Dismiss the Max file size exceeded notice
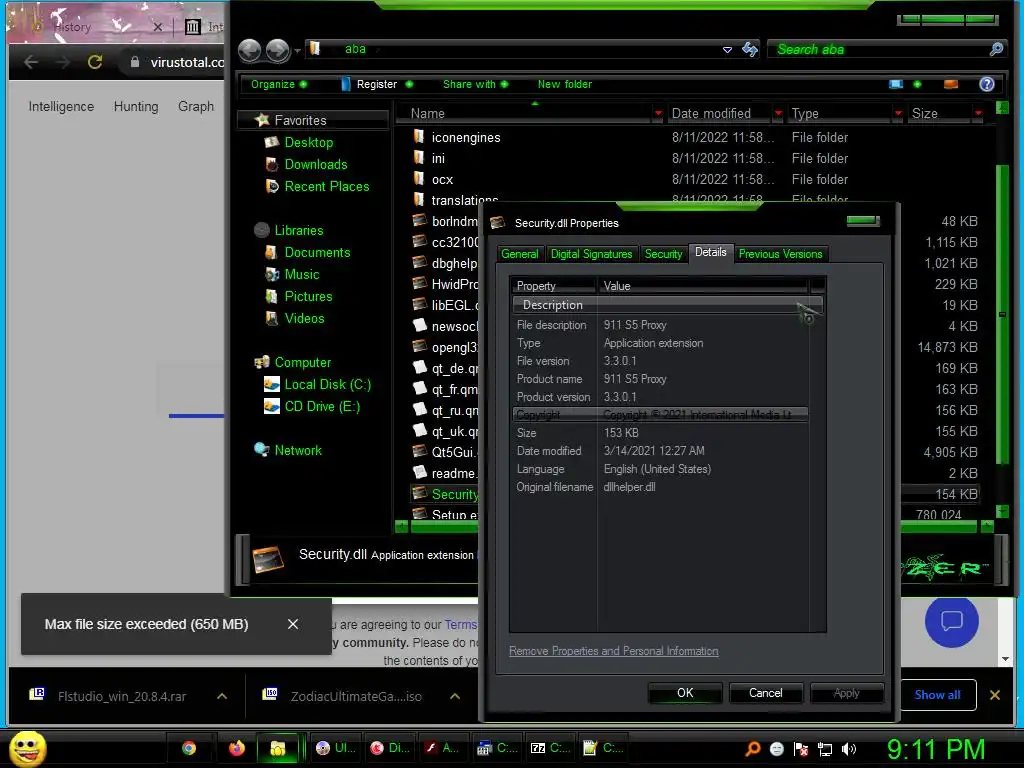This screenshot has height=768, width=1024. tap(293, 624)
